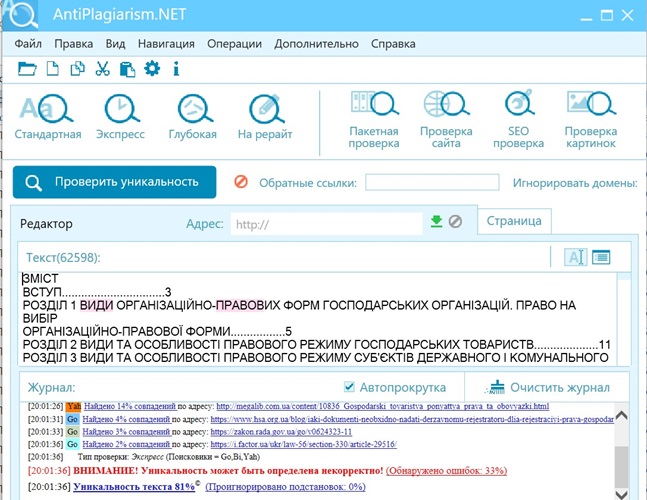Start the На рерайт check
Viewport: 647px width, 500px height.
pos(265,117)
